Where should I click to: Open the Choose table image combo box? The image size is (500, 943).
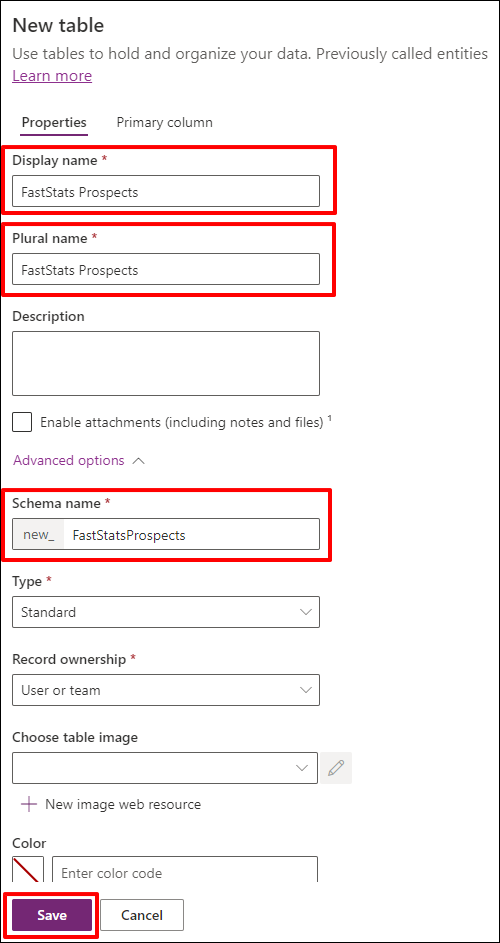pos(165,767)
